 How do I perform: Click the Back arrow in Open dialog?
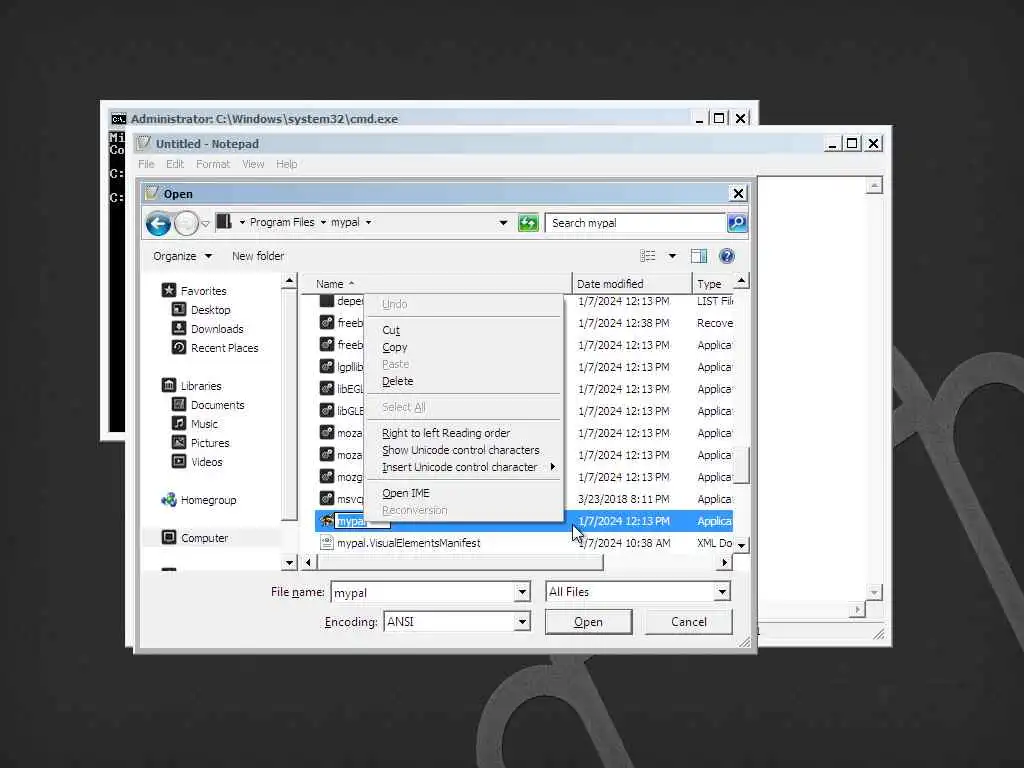pos(158,223)
